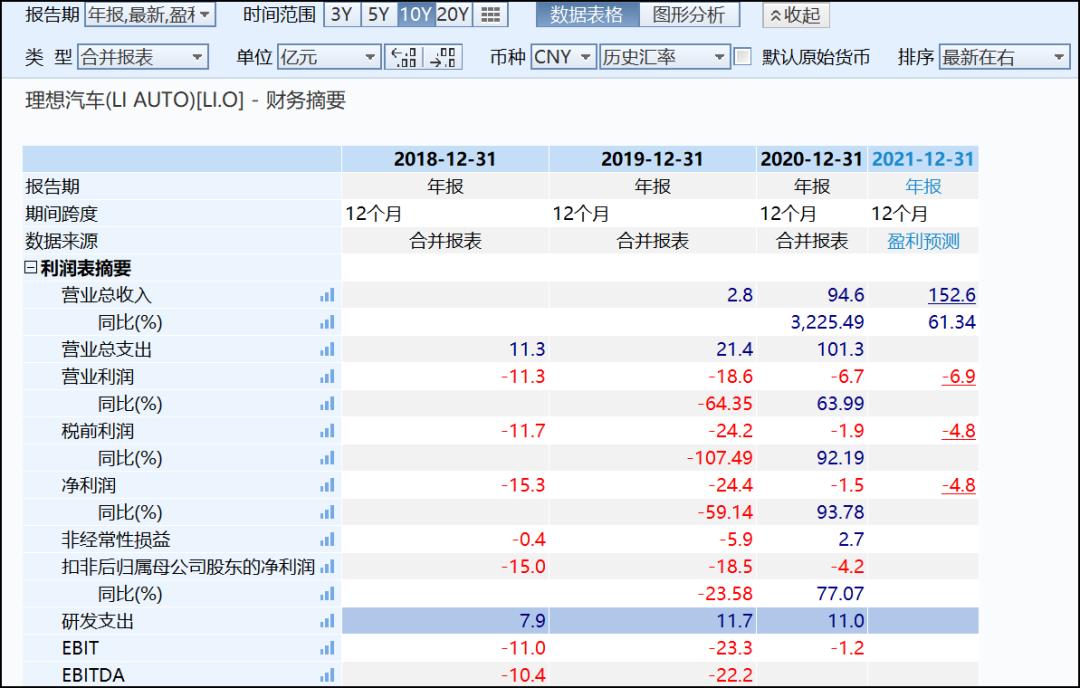The image size is (1080, 688).
Task: Switch to 数据表格 tab
Action: [588, 14]
